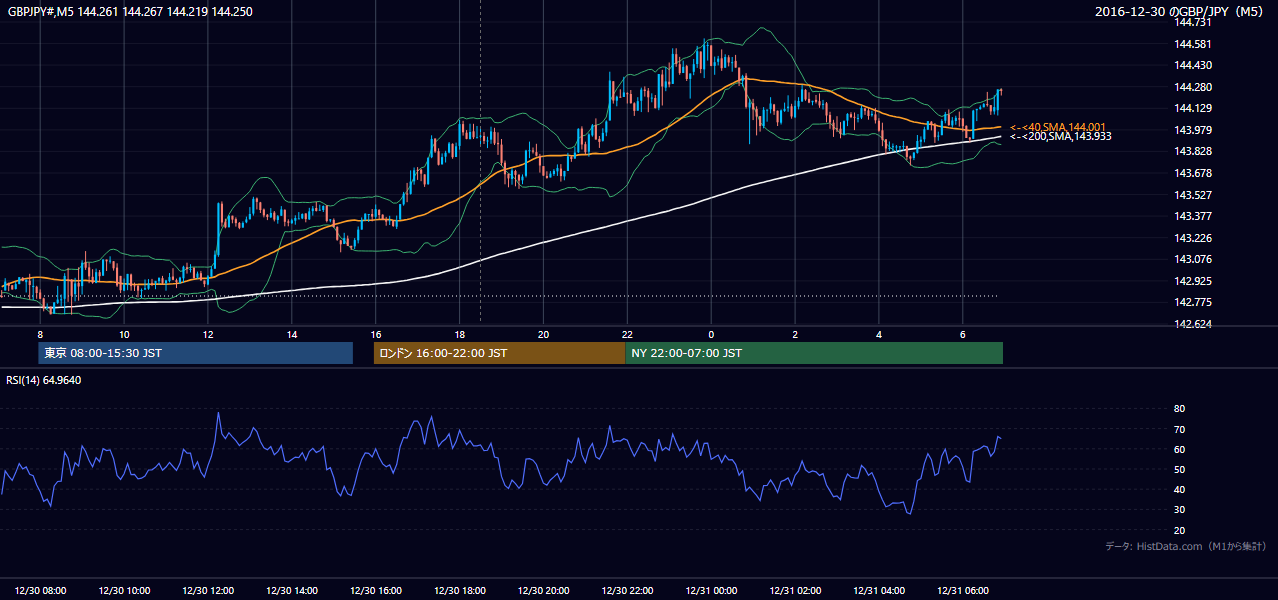Click the 12/30 14:00 time axis label

pos(293,591)
